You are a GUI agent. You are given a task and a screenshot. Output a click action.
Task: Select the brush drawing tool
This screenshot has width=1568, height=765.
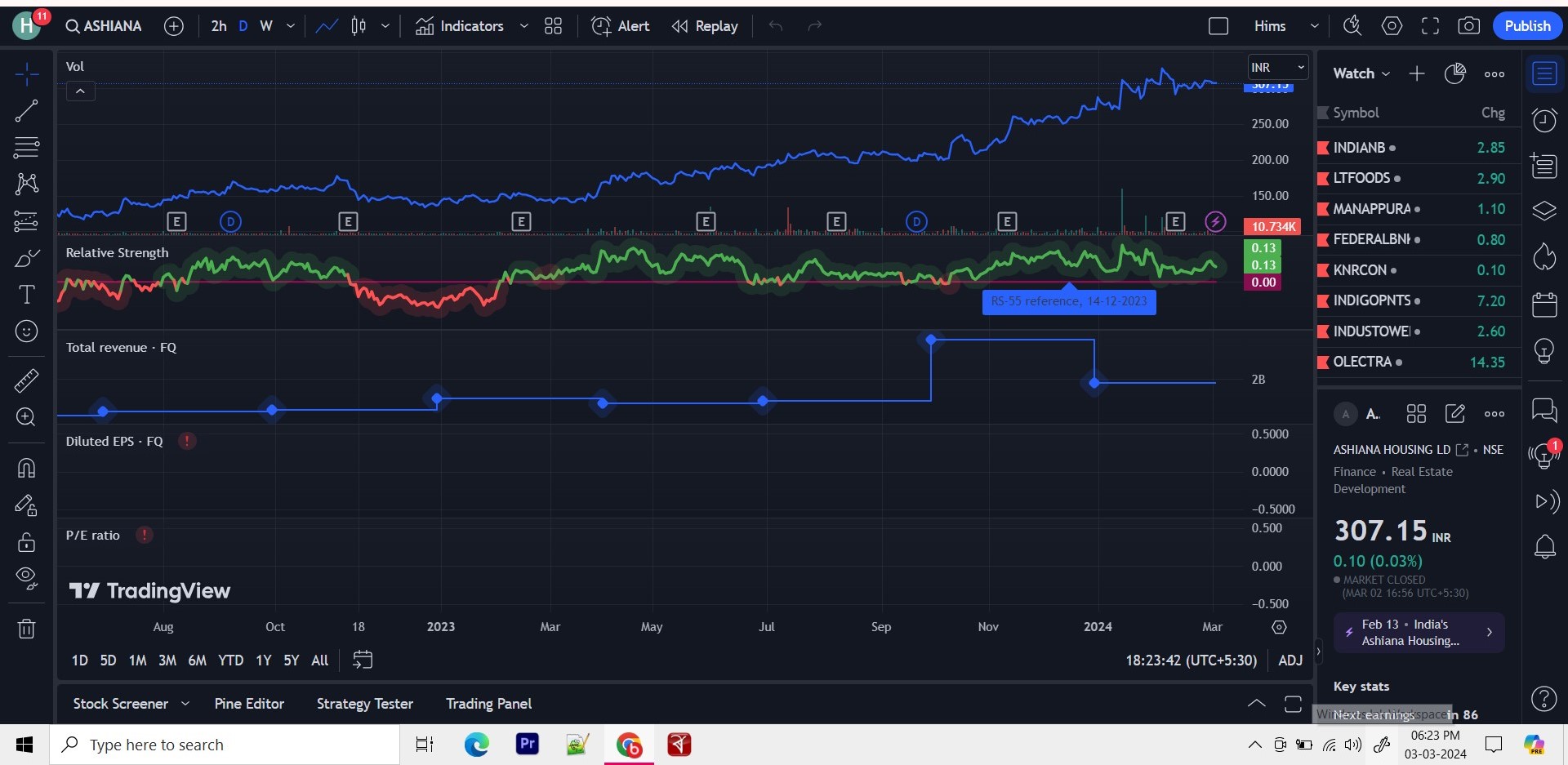coord(27,258)
